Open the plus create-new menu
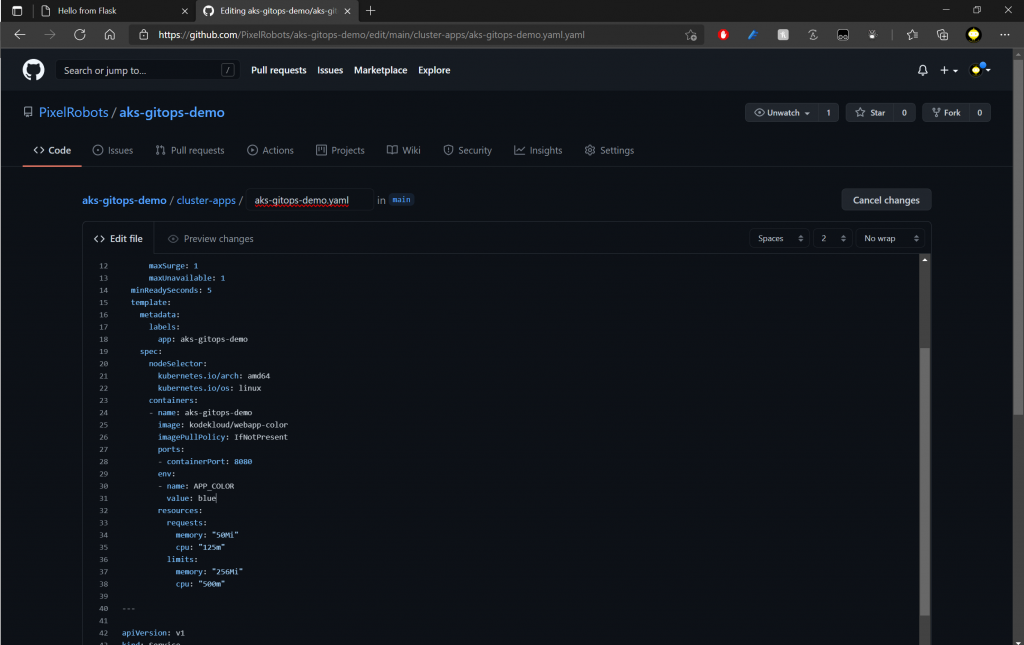Image resolution: width=1024 pixels, height=645 pixels. [948, 70]
